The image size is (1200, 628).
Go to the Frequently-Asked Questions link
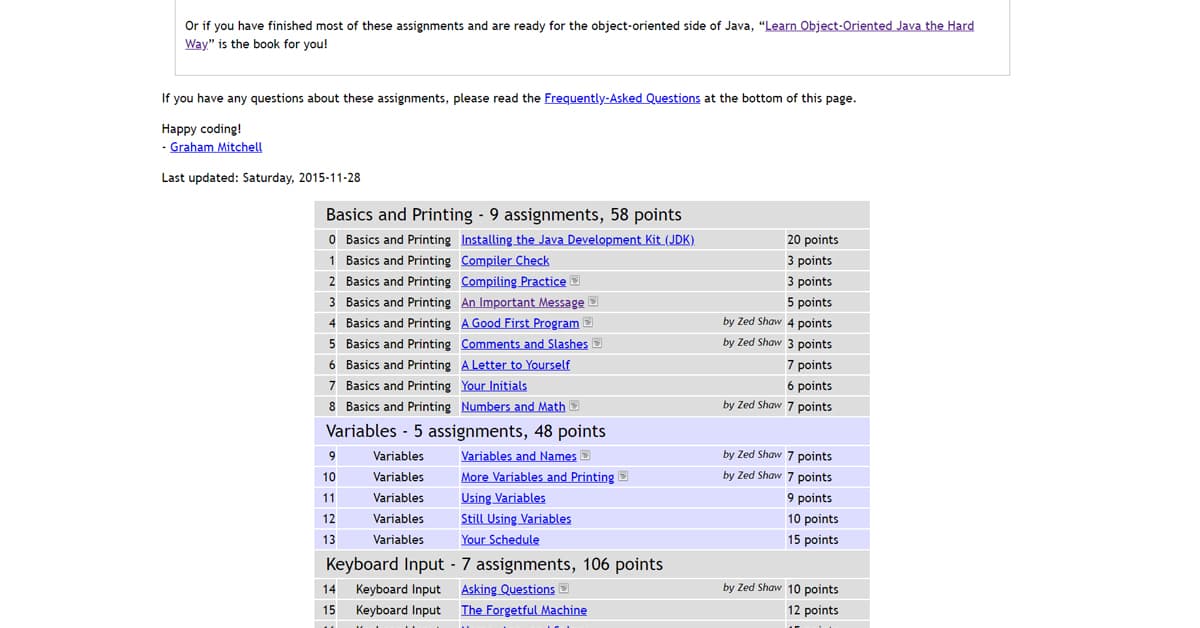tap(622, 98)
